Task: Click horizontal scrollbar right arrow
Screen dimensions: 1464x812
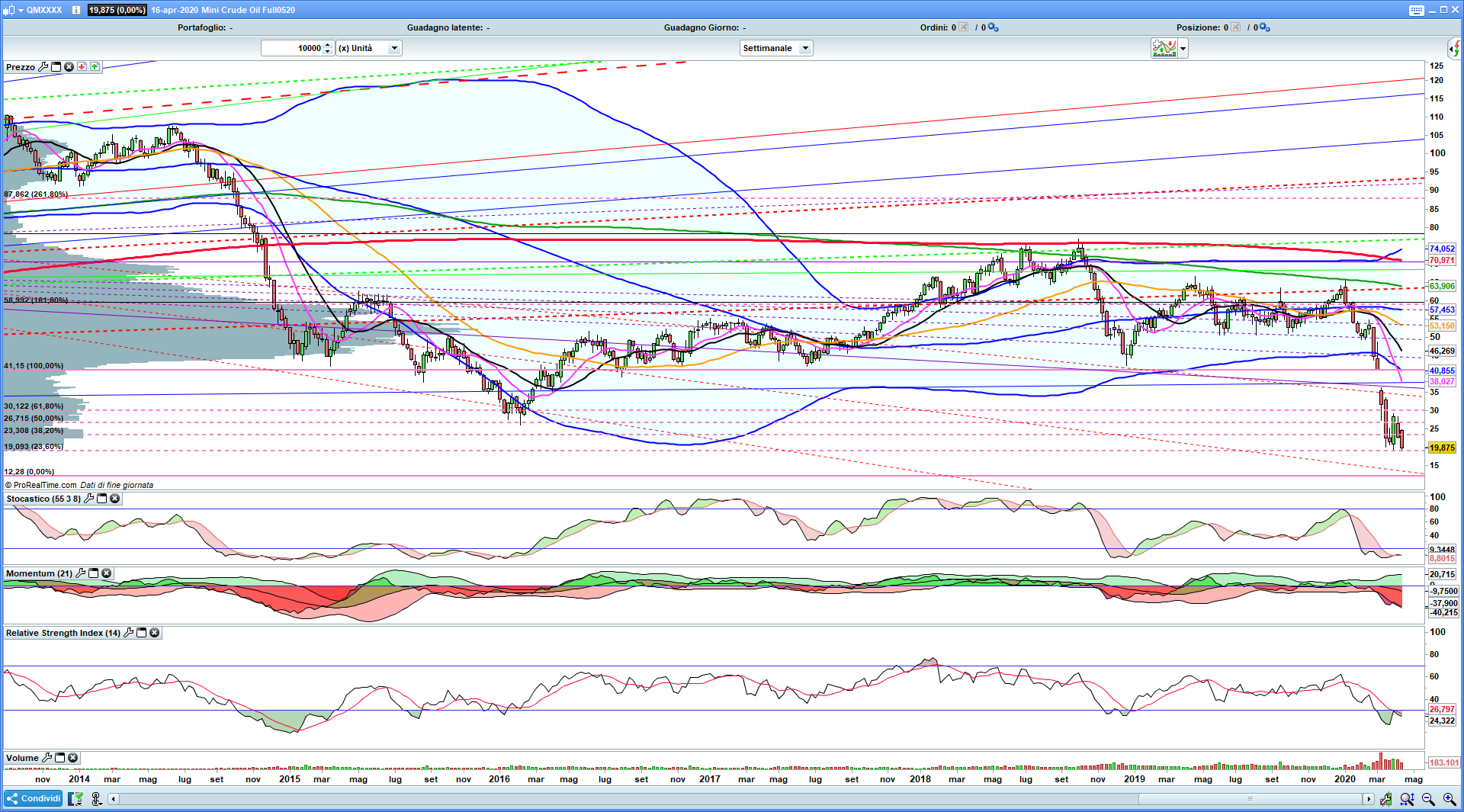Action: [x=1369, y=799]
